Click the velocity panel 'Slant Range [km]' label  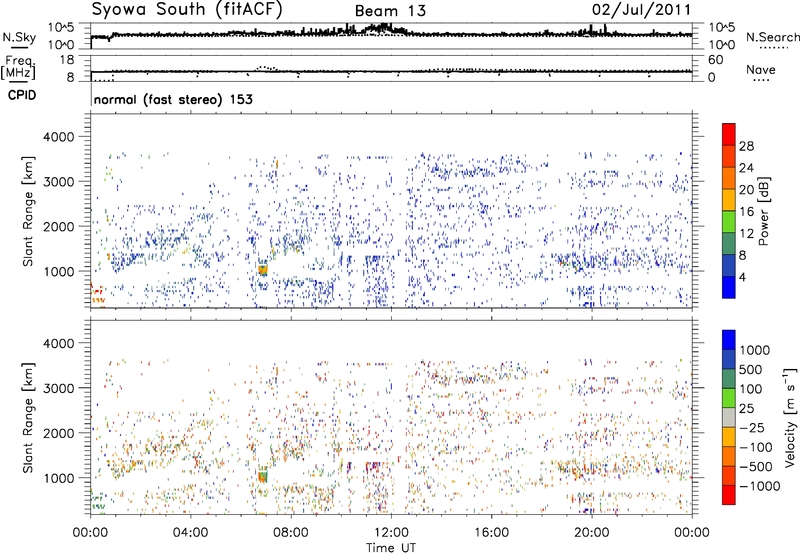[x=28, y=417]
